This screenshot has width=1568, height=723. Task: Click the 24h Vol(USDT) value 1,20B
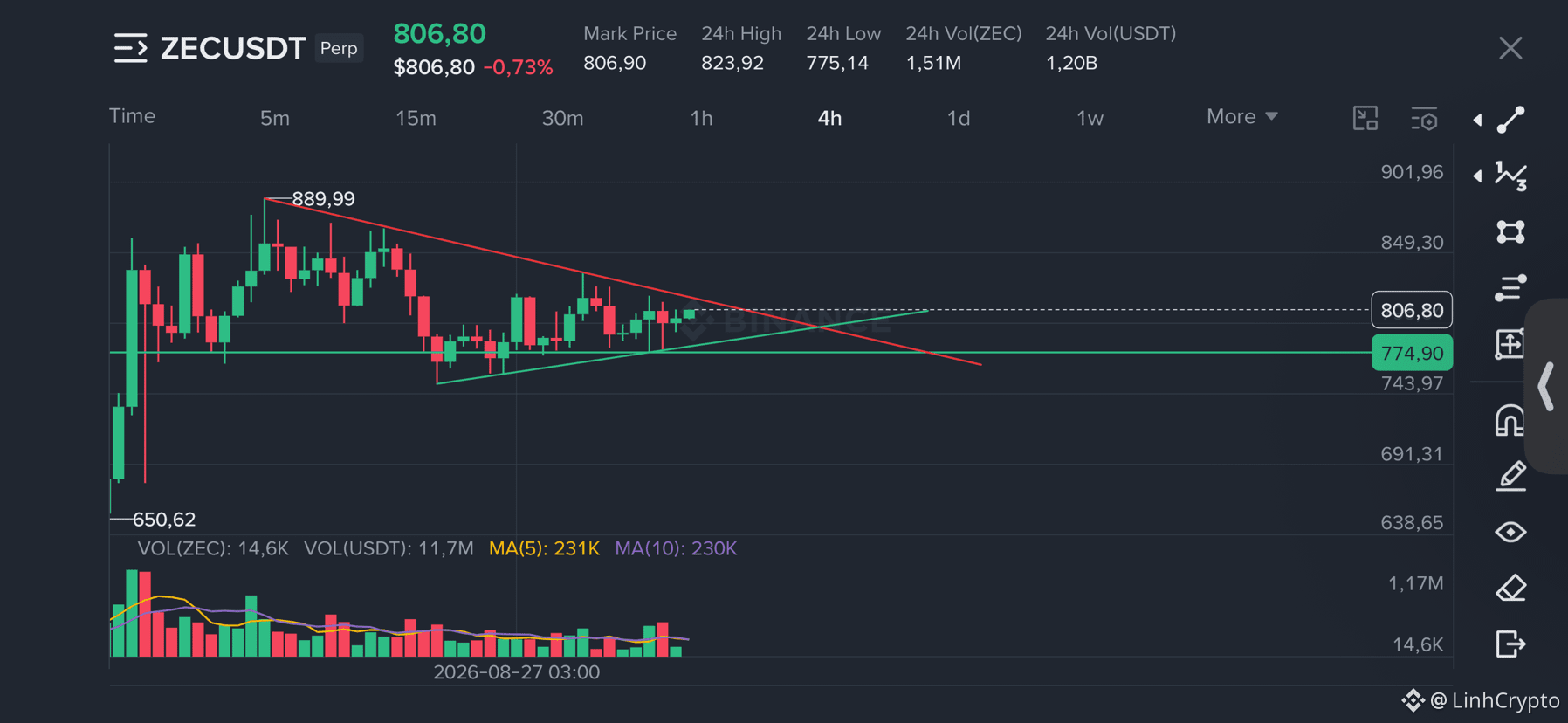point(1071,63)
